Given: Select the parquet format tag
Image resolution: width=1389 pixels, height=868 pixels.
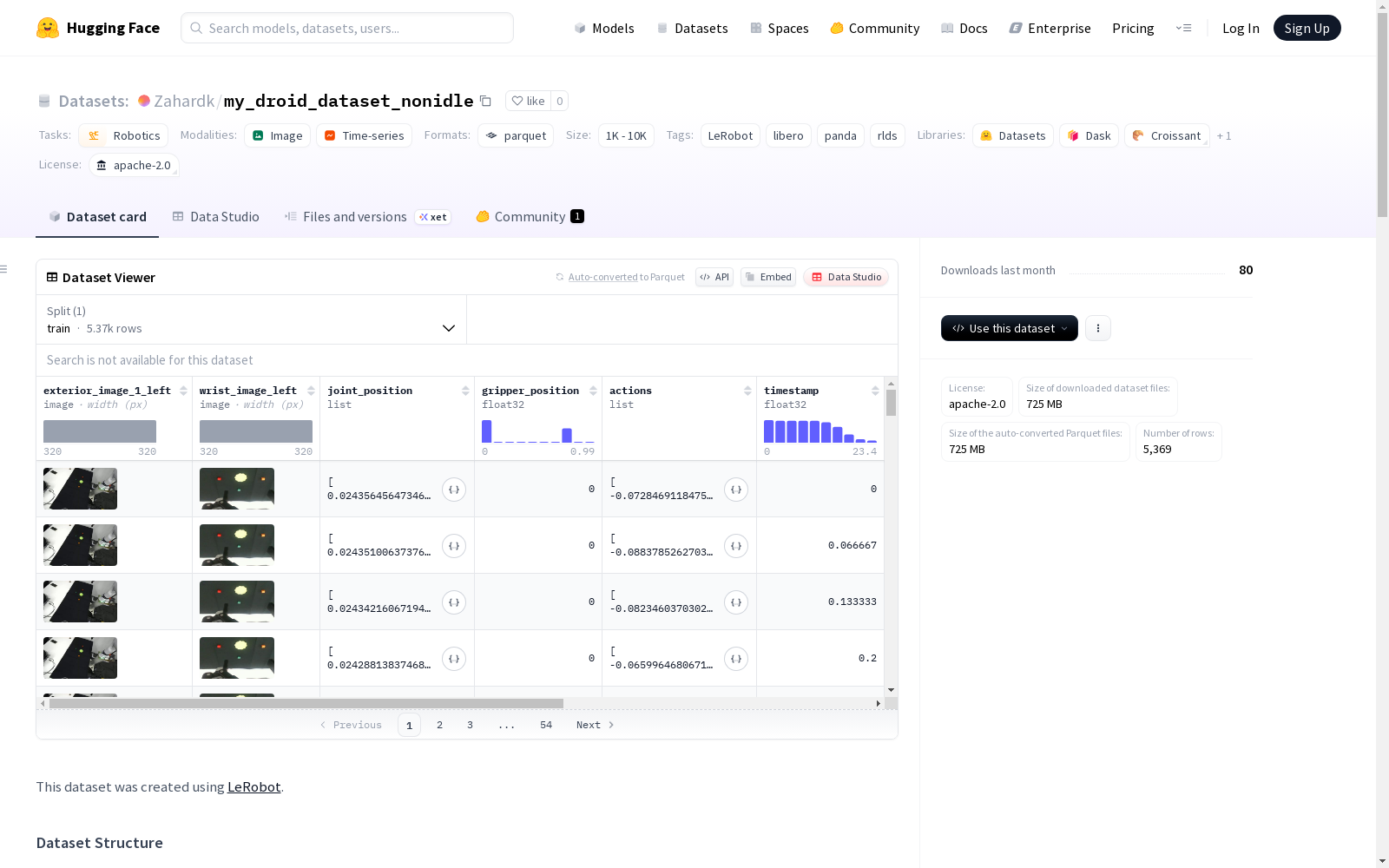Looking at the screenshot, I should [516, 135].
